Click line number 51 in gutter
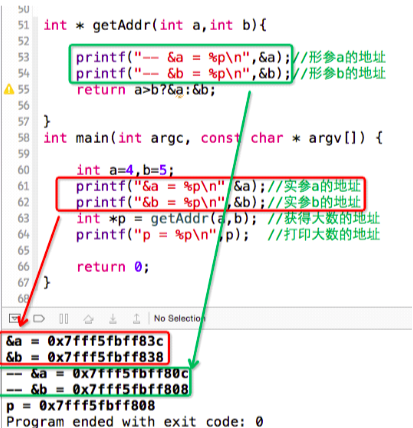 point(23,25)
